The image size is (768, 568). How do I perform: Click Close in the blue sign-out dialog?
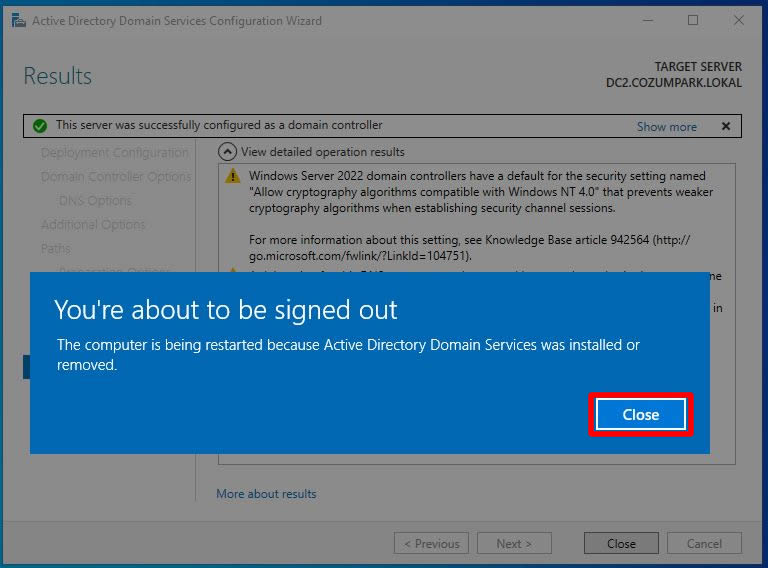tap(640, 414)
